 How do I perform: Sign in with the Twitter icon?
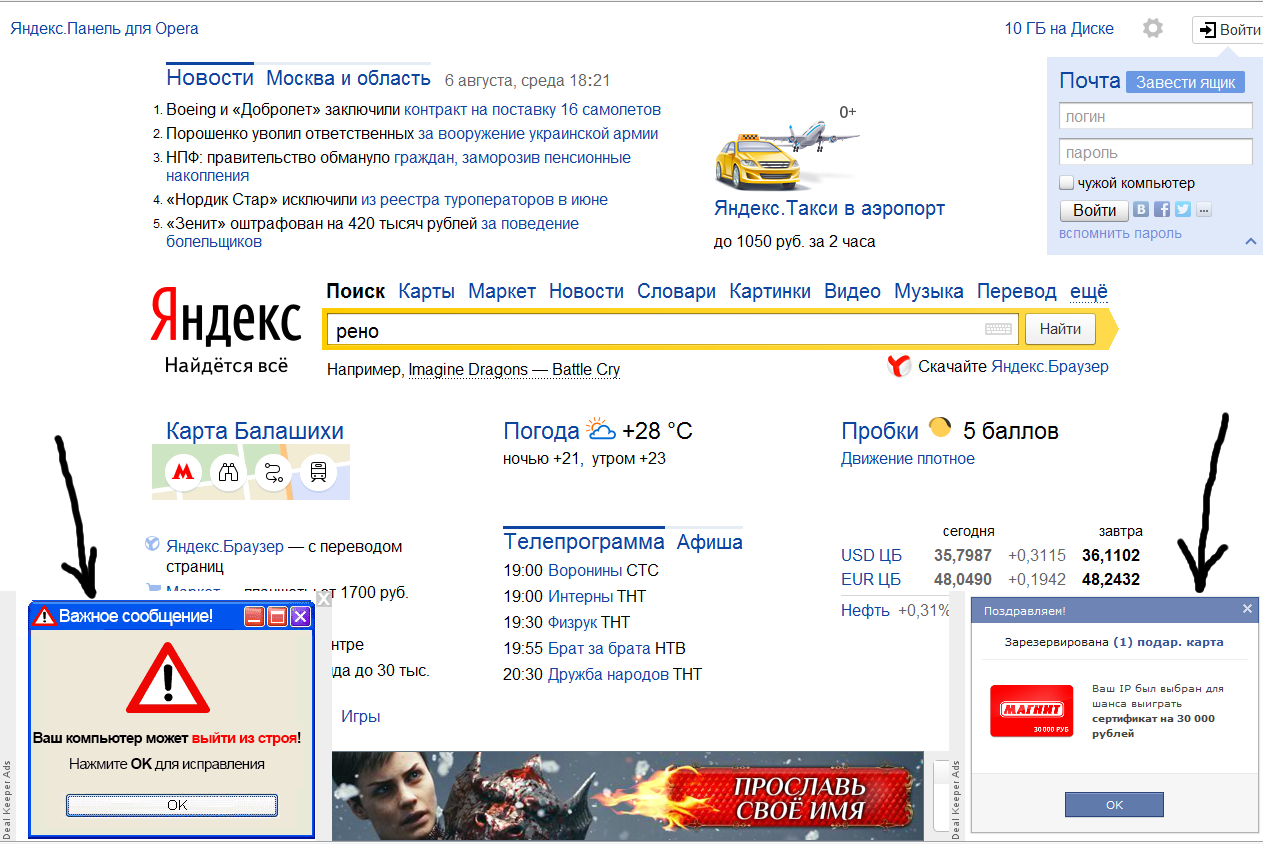click(x=1183, y=210)
